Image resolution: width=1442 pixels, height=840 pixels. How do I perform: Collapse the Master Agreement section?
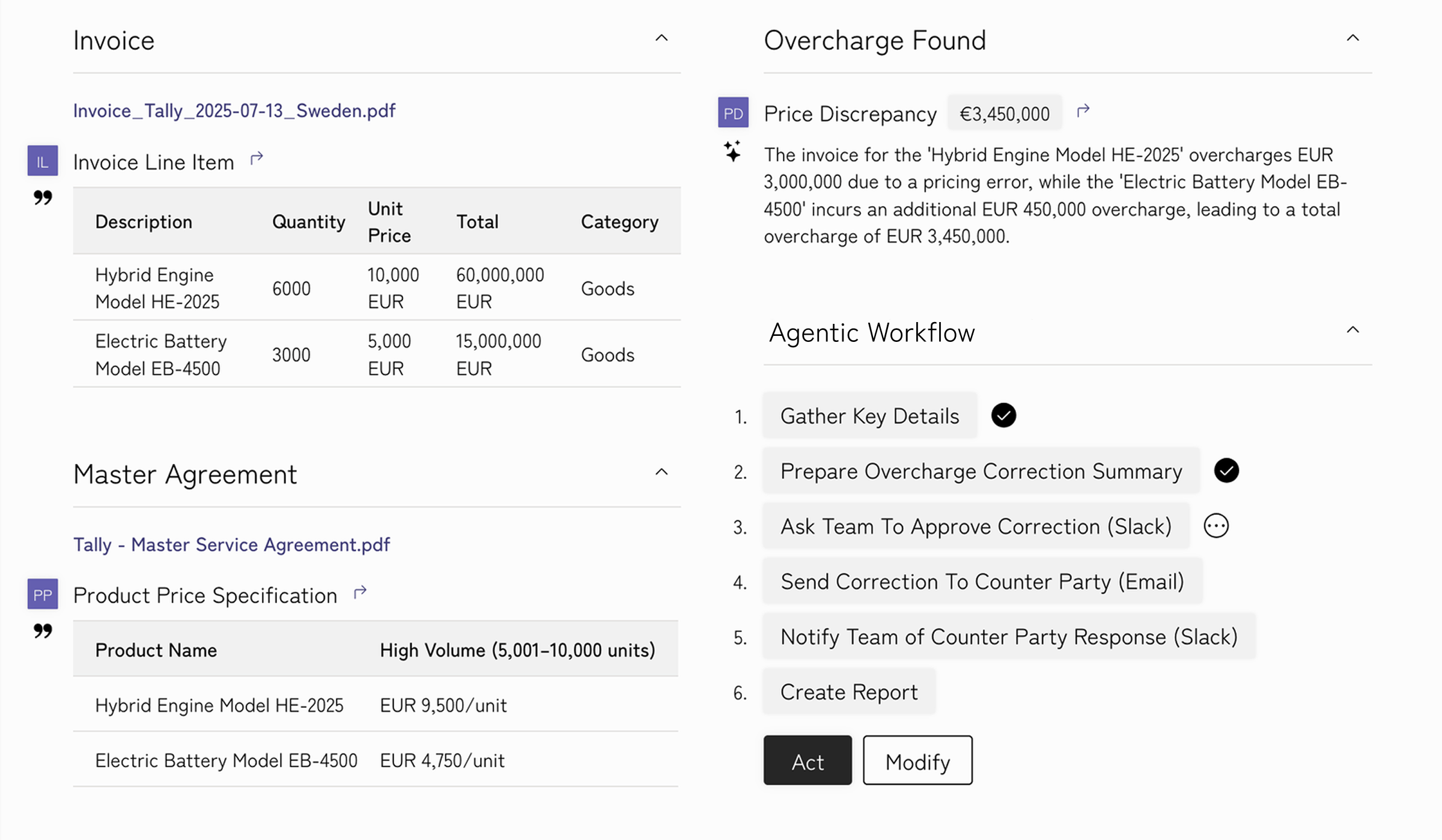662,472
